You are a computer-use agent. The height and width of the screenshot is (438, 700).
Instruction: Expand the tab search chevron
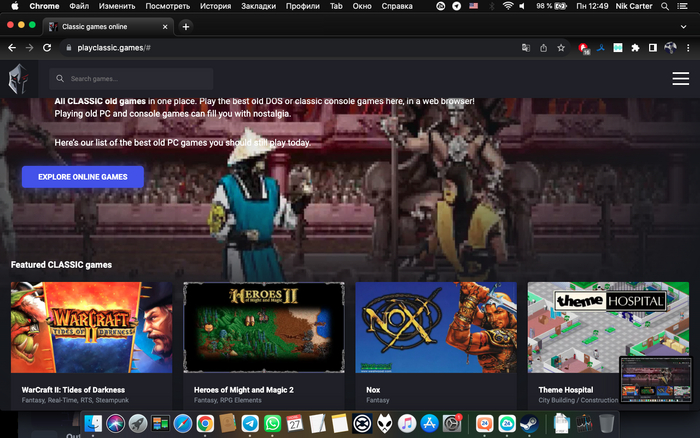coord(686,25)
